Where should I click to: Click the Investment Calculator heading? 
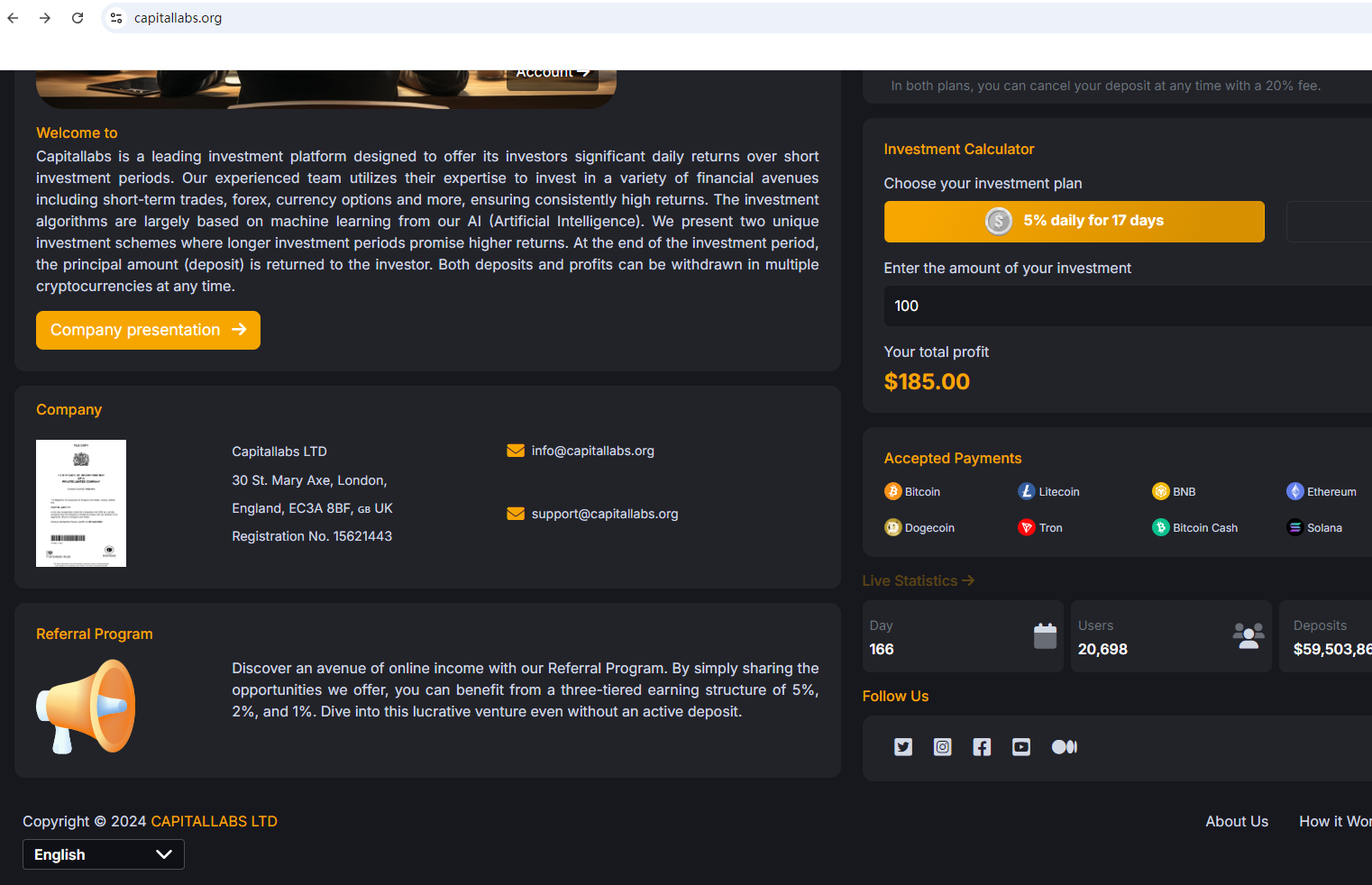[959, 150]
